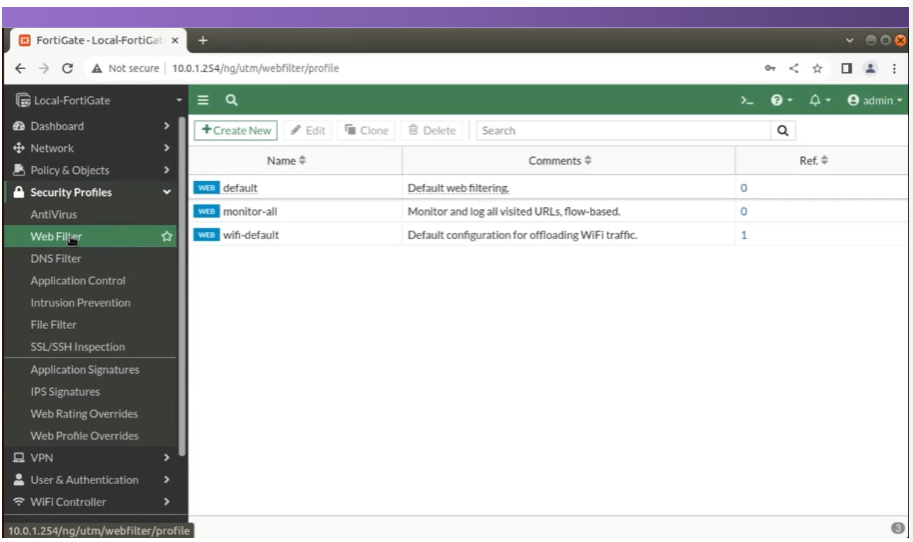Image resolution: width=913 pixels, height=542 pixels.
Task: Click the Not secure warning icon
Action: (x=97, y=68)
